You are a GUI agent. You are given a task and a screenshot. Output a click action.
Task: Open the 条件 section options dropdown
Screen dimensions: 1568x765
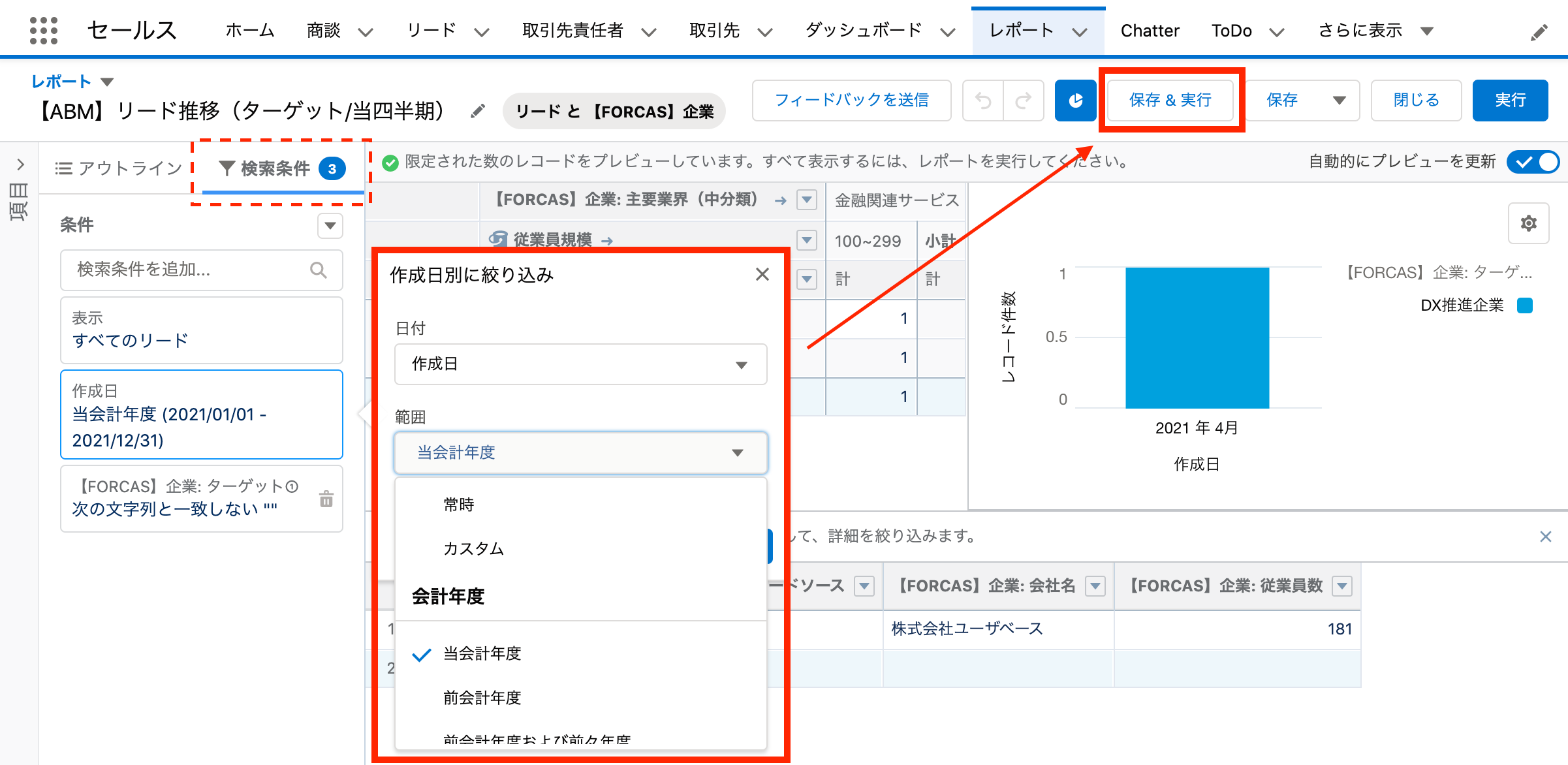point(330,226)
